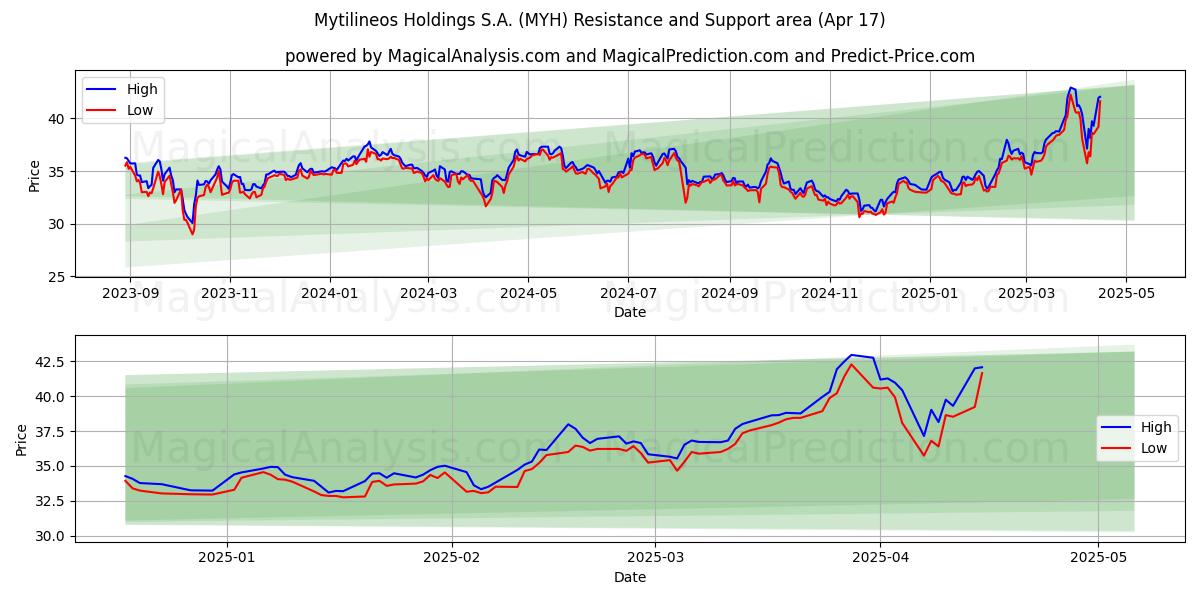The image size is (1200, 600).
Task: Click the 2025-03 tick on upper chart
Action: tap(1026, 293)
